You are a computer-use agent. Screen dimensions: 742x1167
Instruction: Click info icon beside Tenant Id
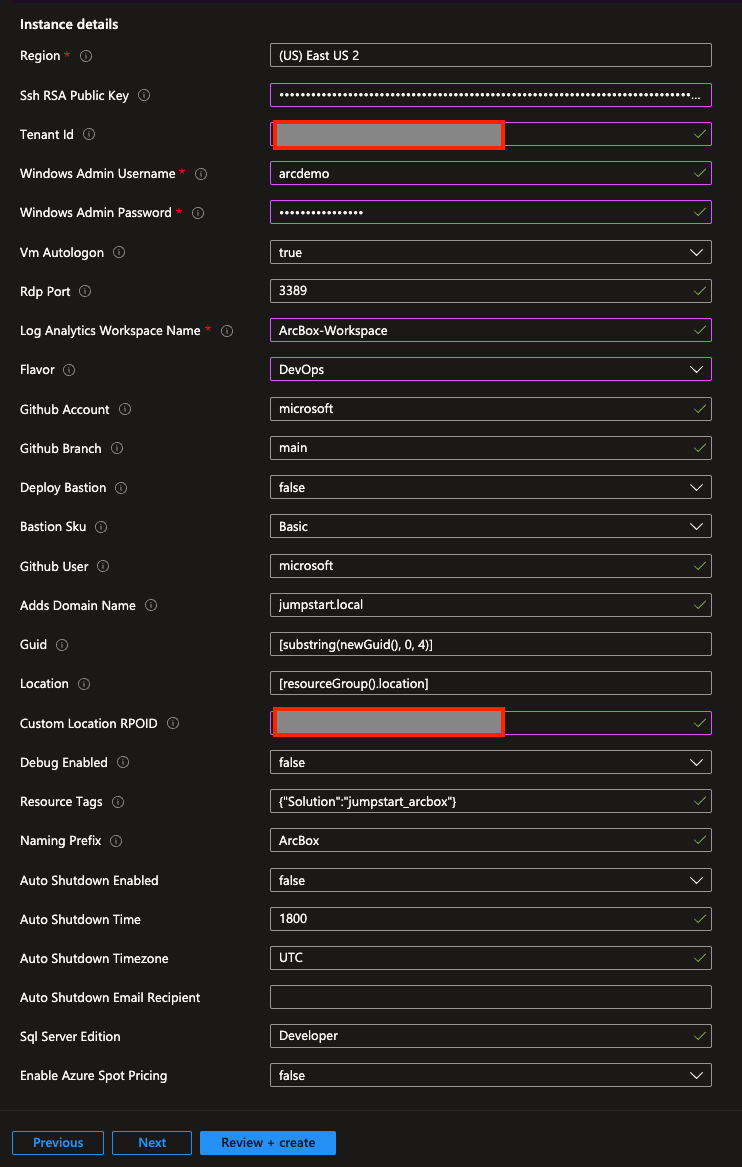click(x=89, y=135)
